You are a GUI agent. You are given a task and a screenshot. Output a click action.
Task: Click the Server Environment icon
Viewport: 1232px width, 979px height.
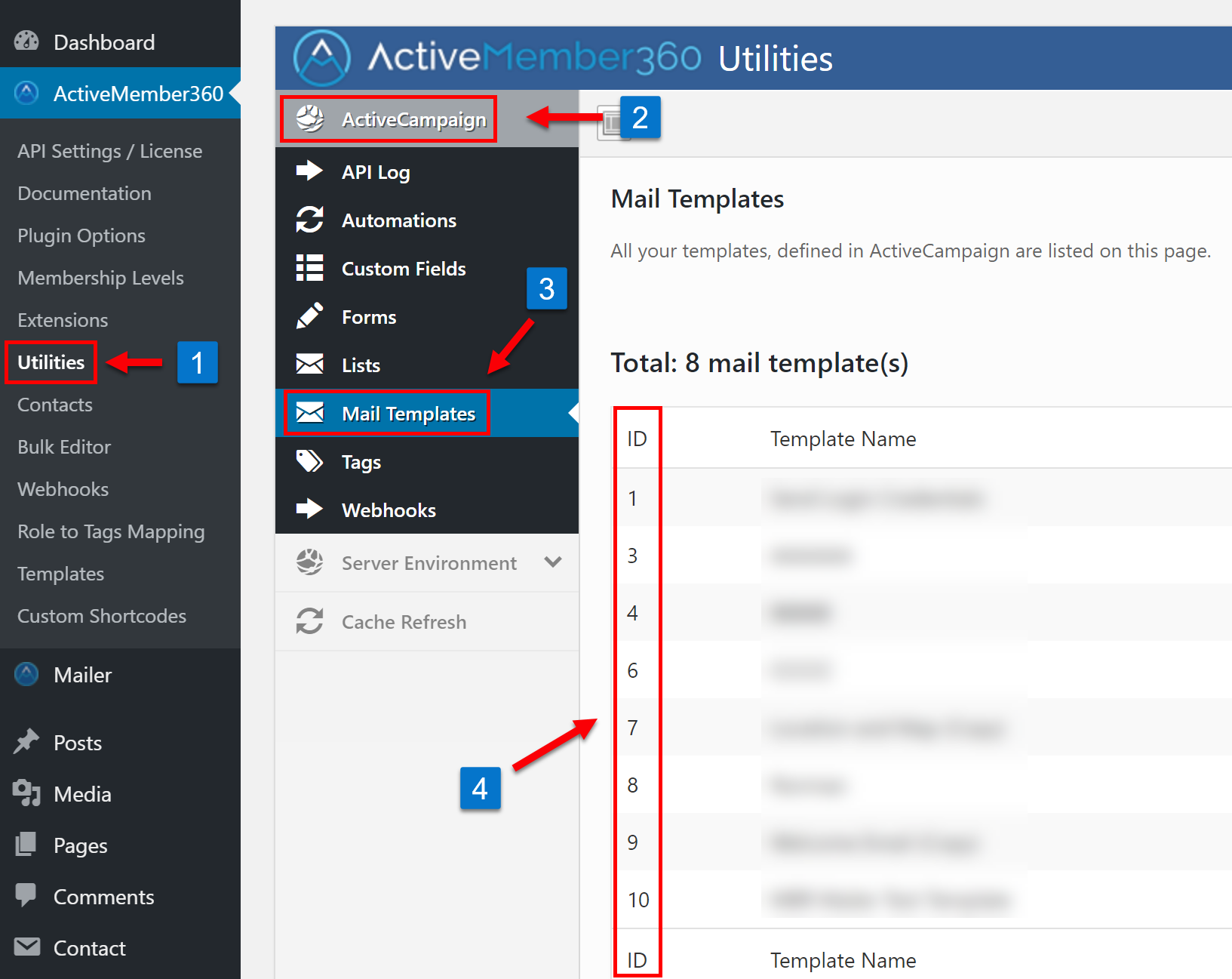(x=310, y=562)
